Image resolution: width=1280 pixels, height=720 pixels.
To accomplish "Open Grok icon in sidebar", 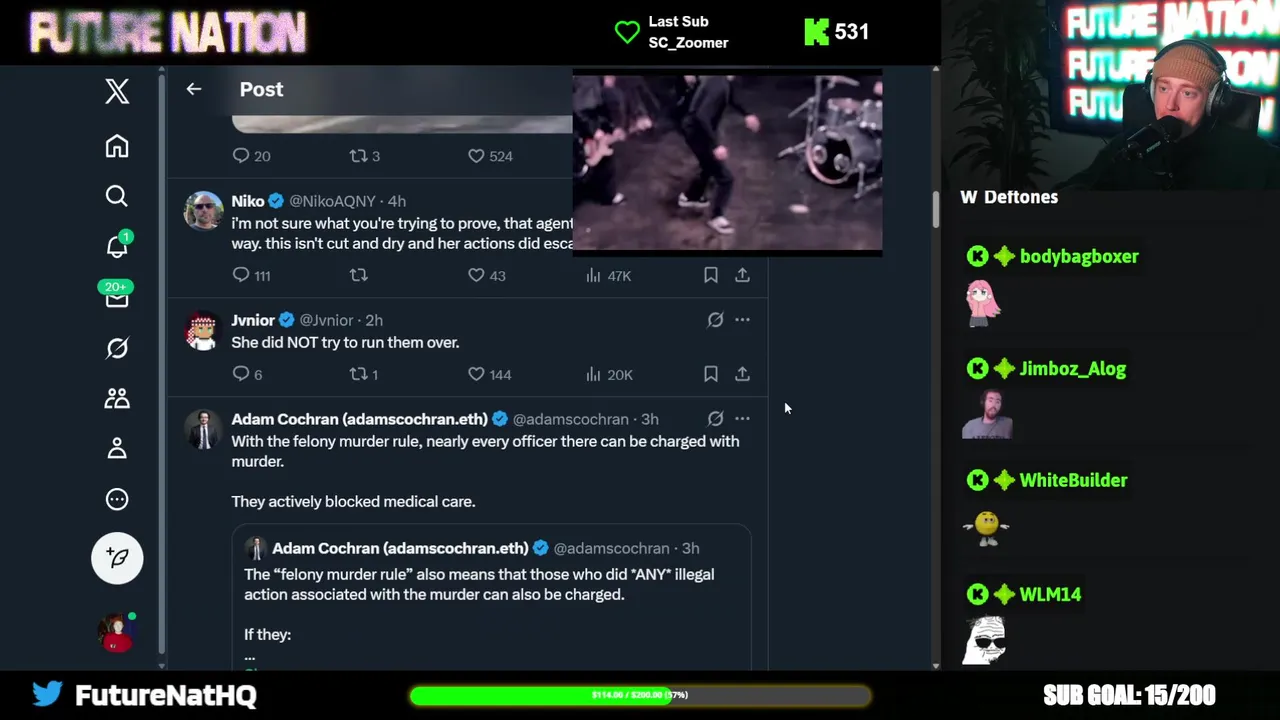I will coord(117,347).
